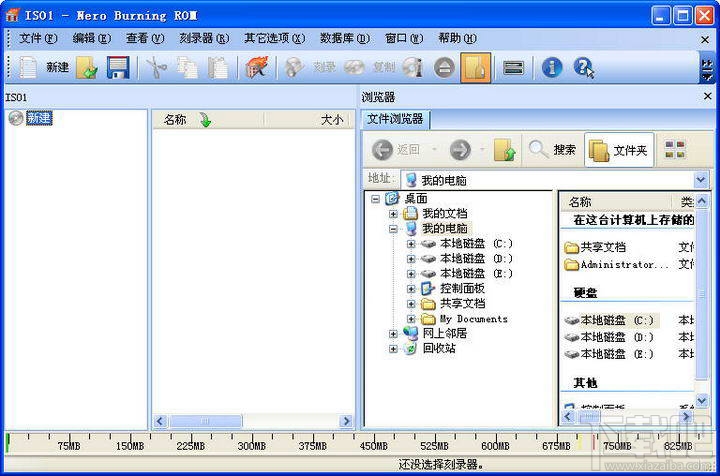This screenshot has height=476, width=720.
Task: Select 本地磁盘 (D:) in file list
Action: (x=609, y=337)
